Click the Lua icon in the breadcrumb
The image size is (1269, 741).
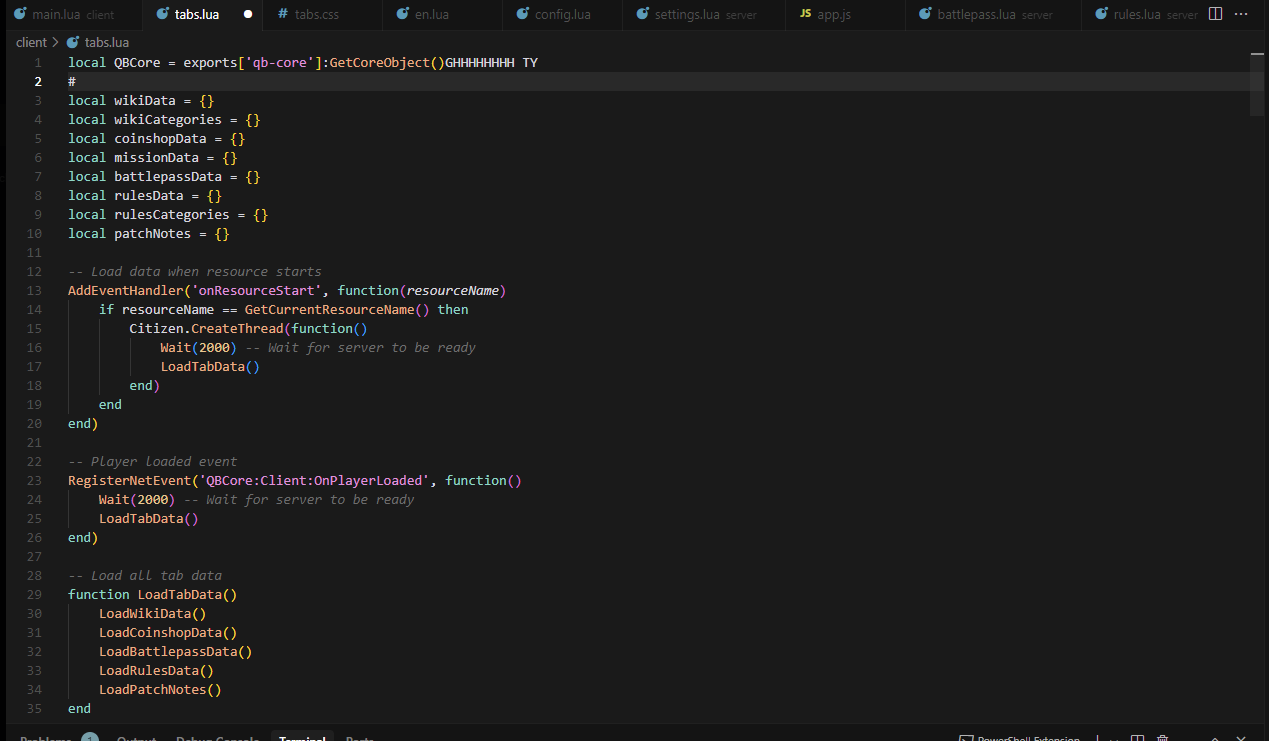pos(73,42)
